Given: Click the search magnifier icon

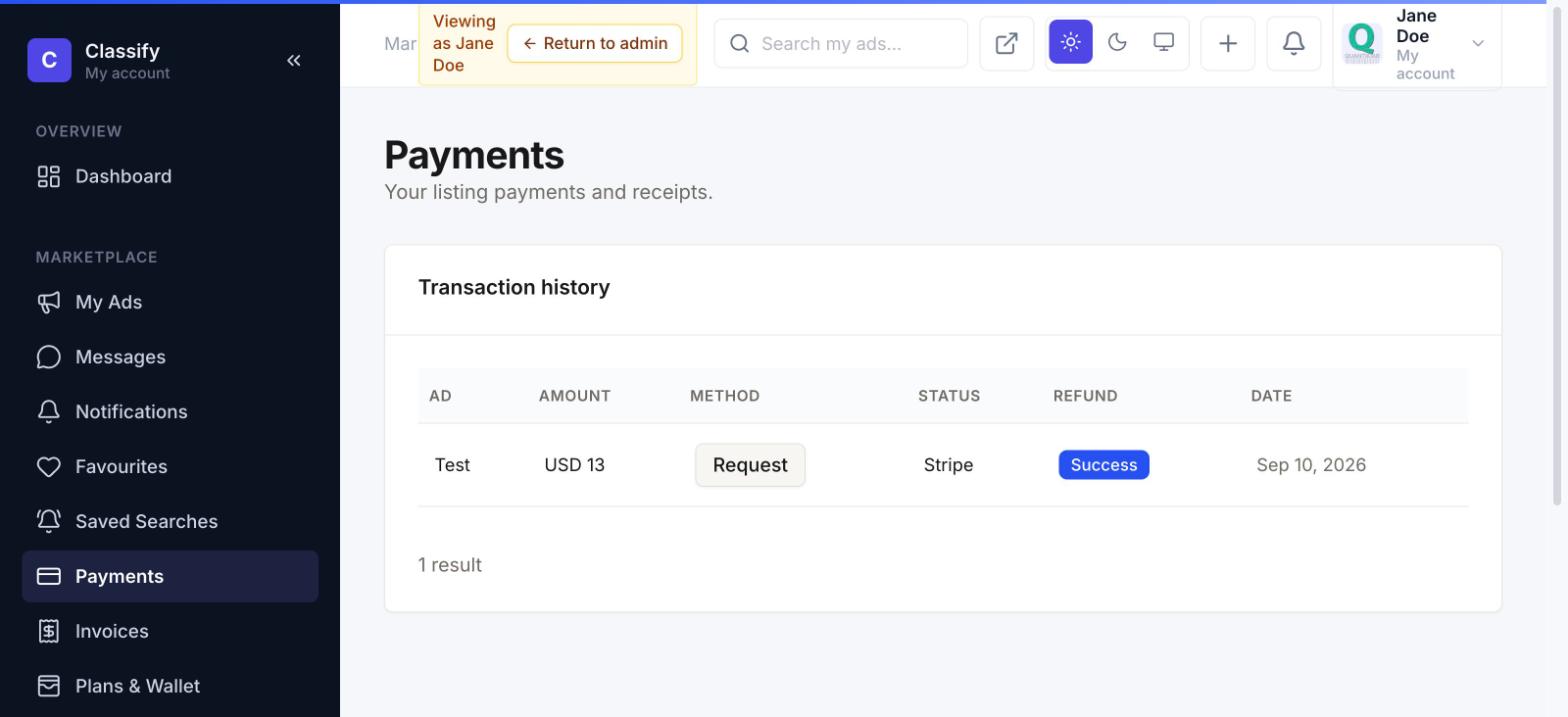Looking at the screenshot, I should [739, 43].
